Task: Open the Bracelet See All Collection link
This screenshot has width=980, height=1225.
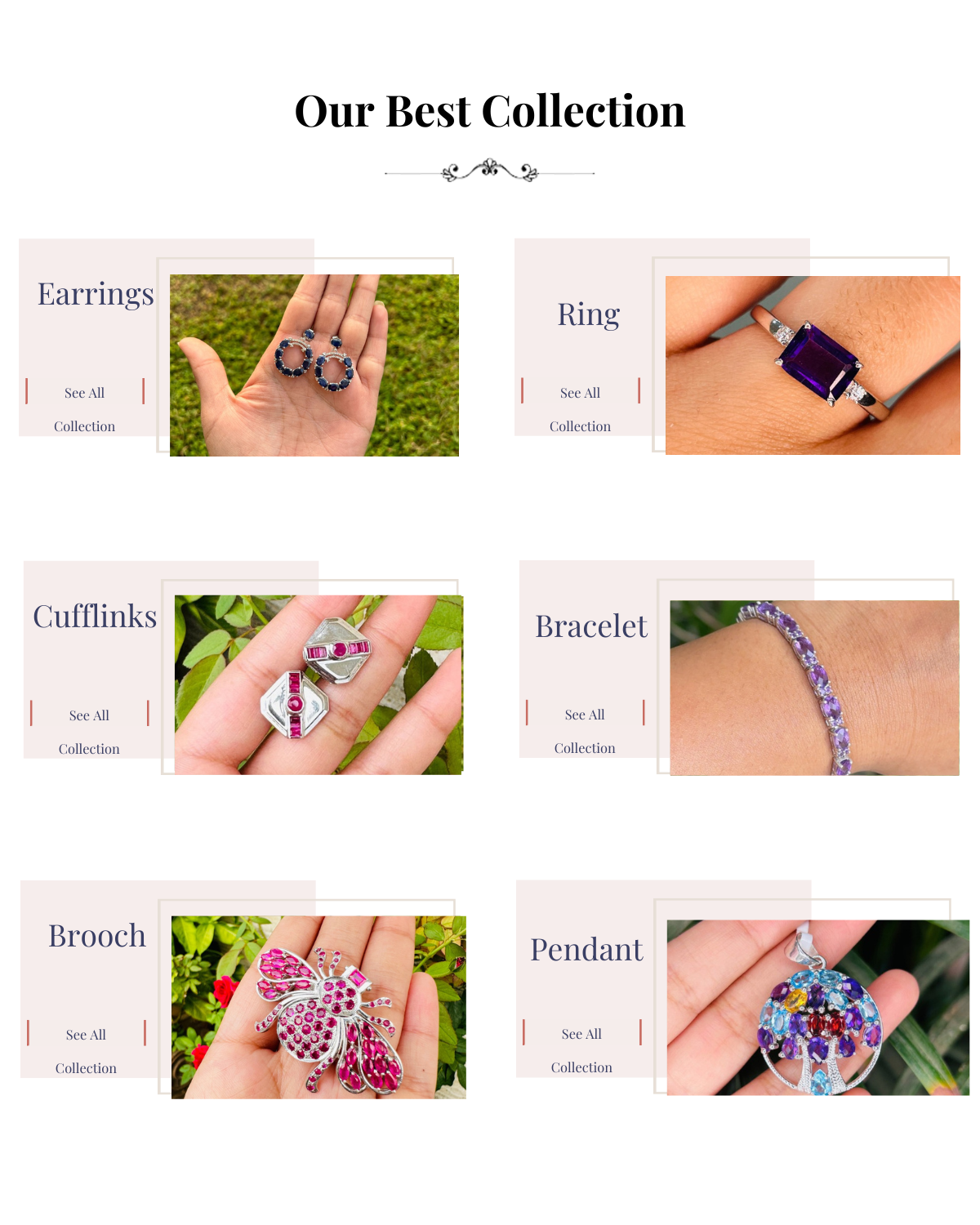Action: click(x=585, y=731)
